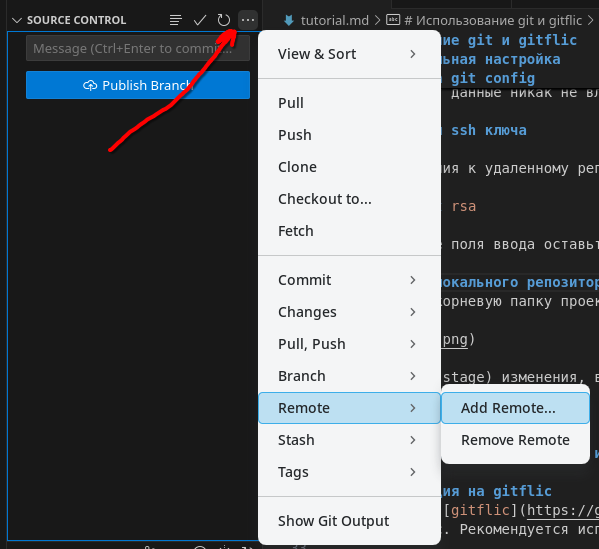
Task: Expand the View & Sort submenu
Action: (349, 54)
